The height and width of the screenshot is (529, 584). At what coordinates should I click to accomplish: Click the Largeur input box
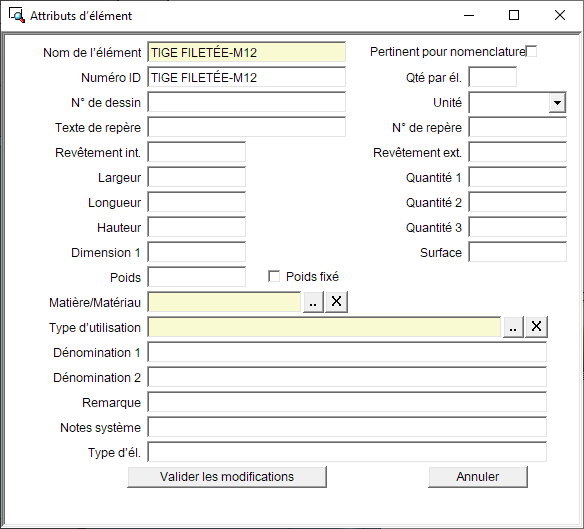tap(197, 177)
